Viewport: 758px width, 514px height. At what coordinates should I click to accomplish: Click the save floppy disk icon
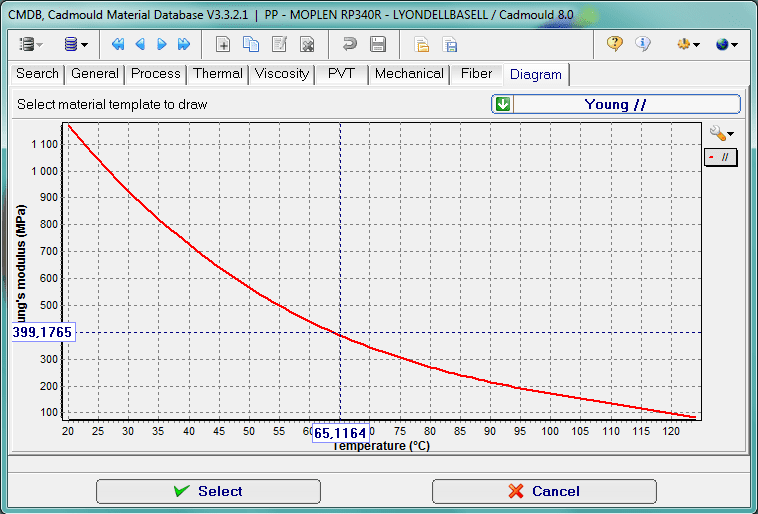click(378, 44)
